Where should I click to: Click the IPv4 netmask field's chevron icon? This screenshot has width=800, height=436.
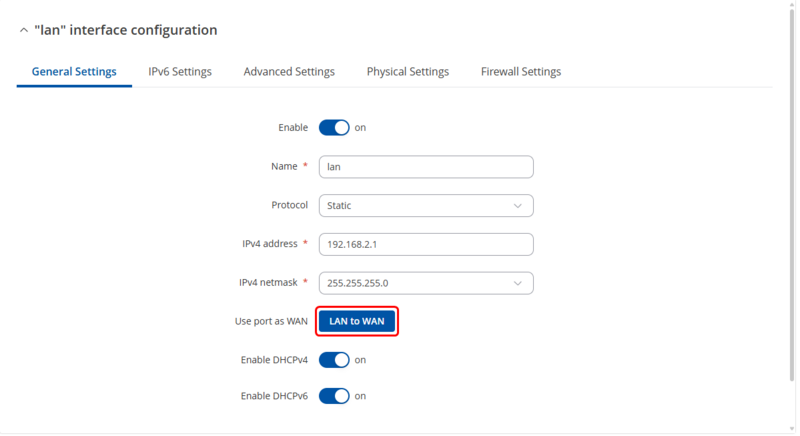pyautogui.click(x=517, y=283)
